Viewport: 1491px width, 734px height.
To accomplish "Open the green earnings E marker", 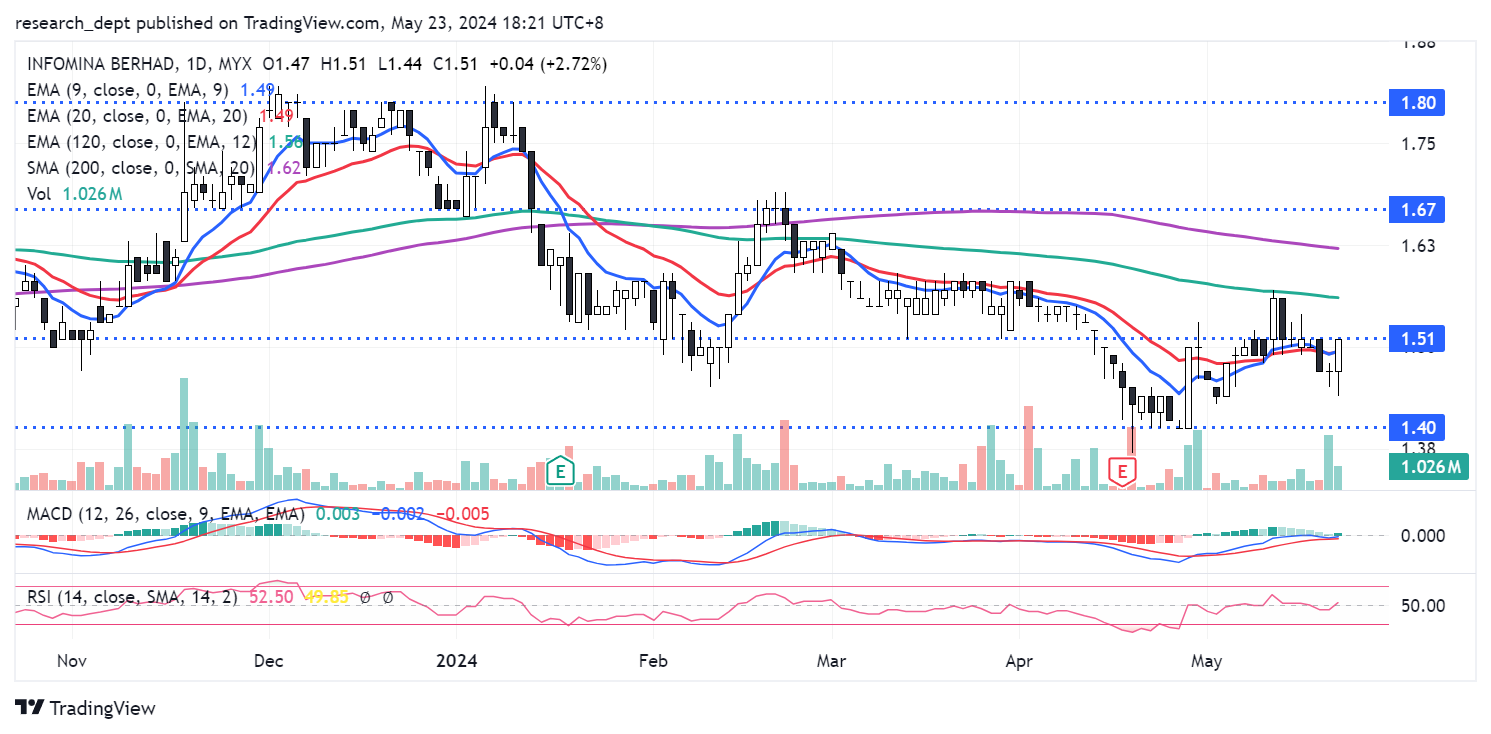I will click(562, 469).
